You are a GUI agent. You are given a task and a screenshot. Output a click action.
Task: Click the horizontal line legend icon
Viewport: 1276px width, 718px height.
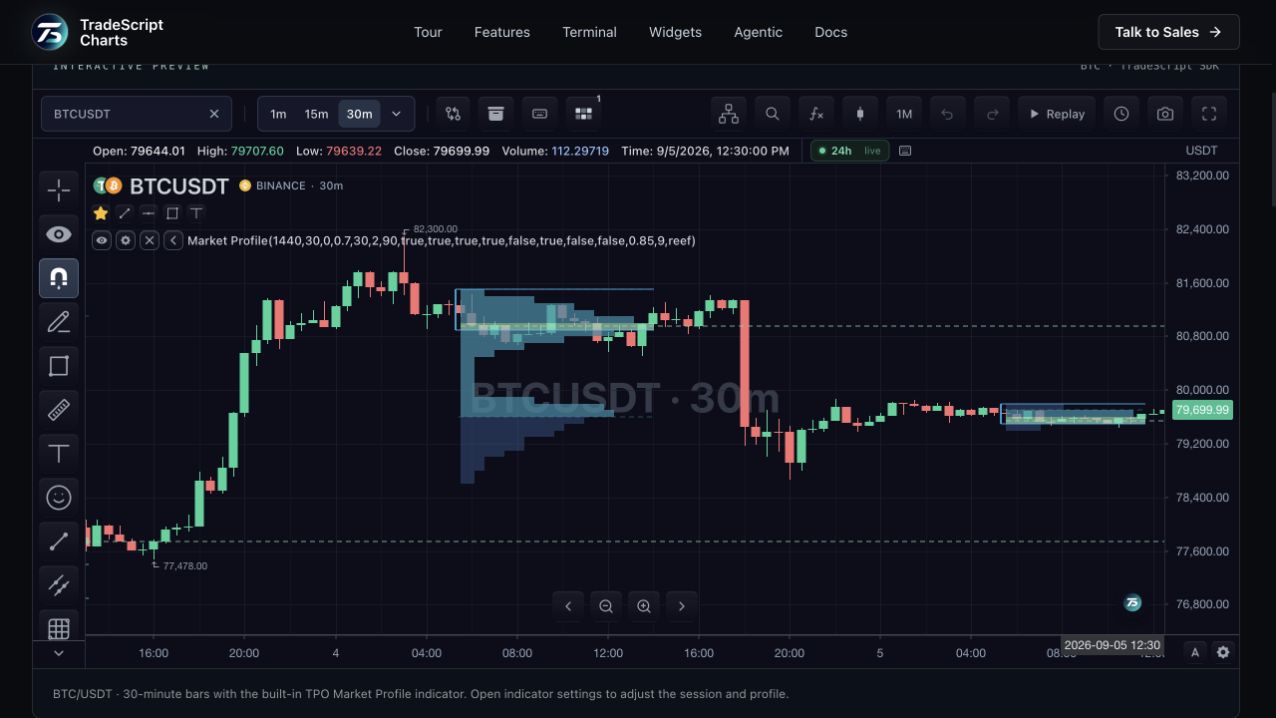149,213
